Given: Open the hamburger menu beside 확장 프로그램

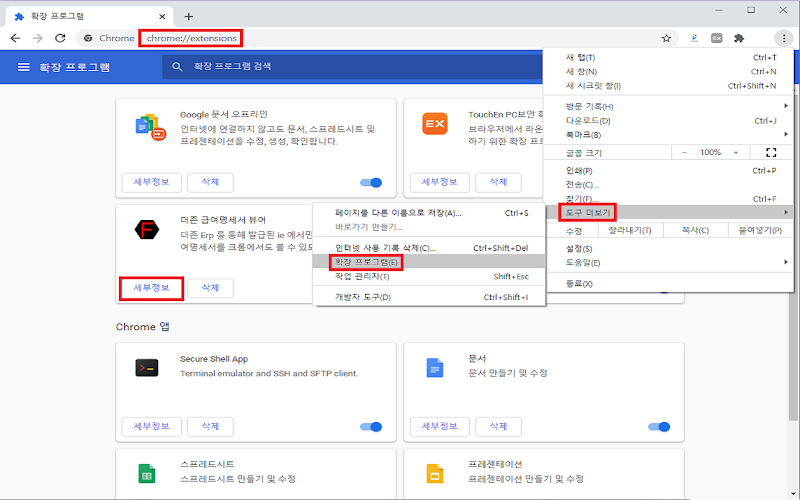Looking at the screenshot, I should [x=23, y=67].
